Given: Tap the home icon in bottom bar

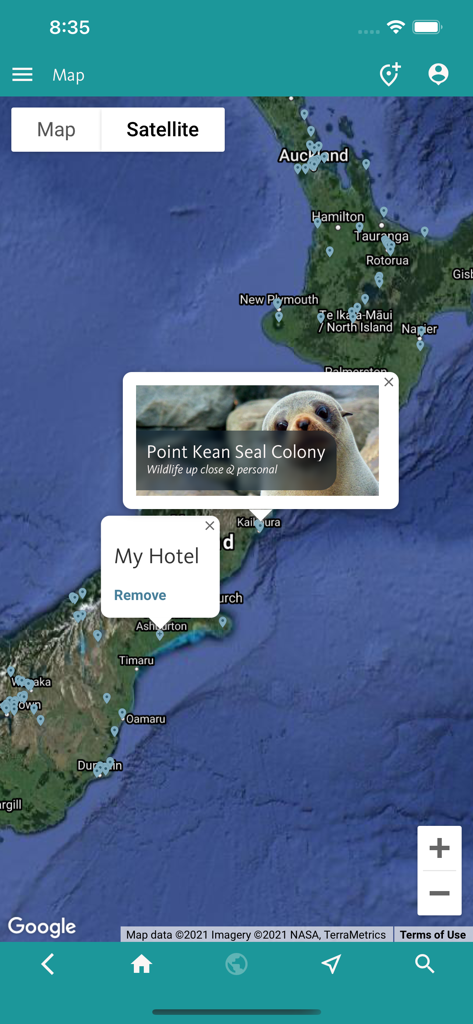Looking at the screenshot, I should [x=142, y=964].
